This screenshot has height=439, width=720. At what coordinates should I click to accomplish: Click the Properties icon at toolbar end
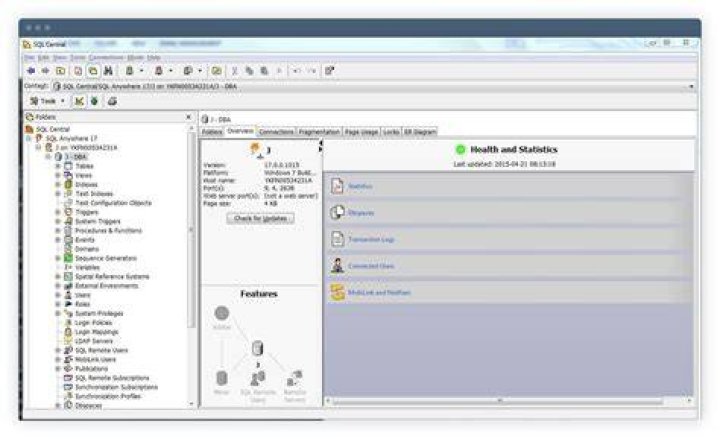pos(329,71)
